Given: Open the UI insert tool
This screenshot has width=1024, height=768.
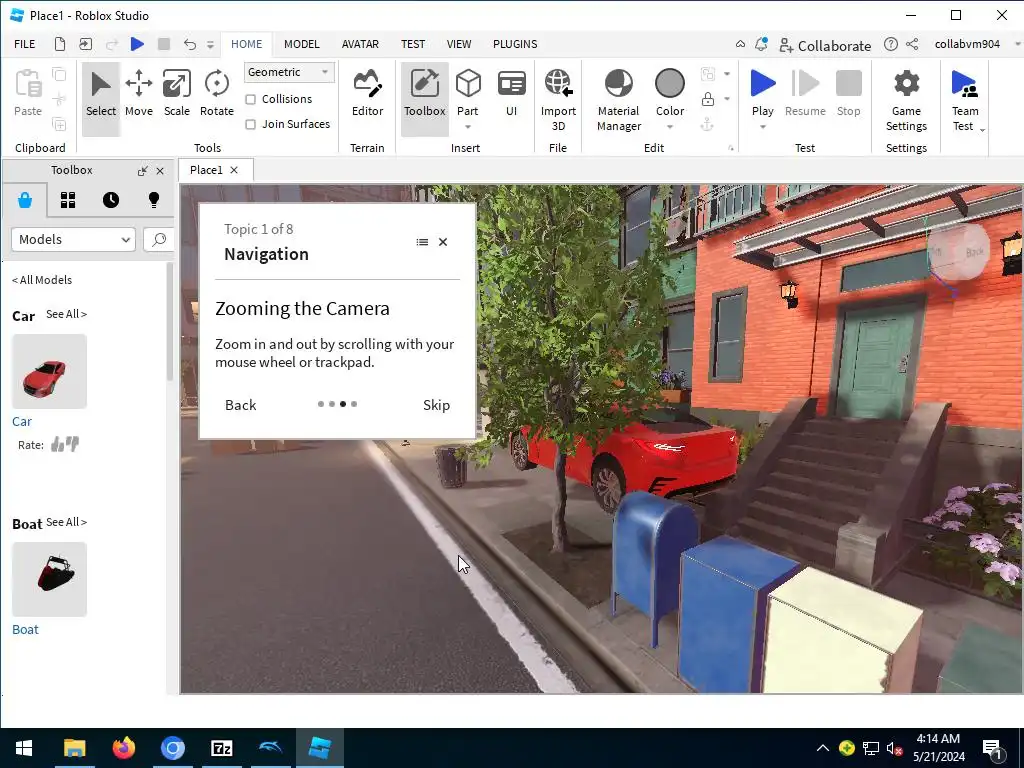Looking at the screenshot, I should click(511, 94).
